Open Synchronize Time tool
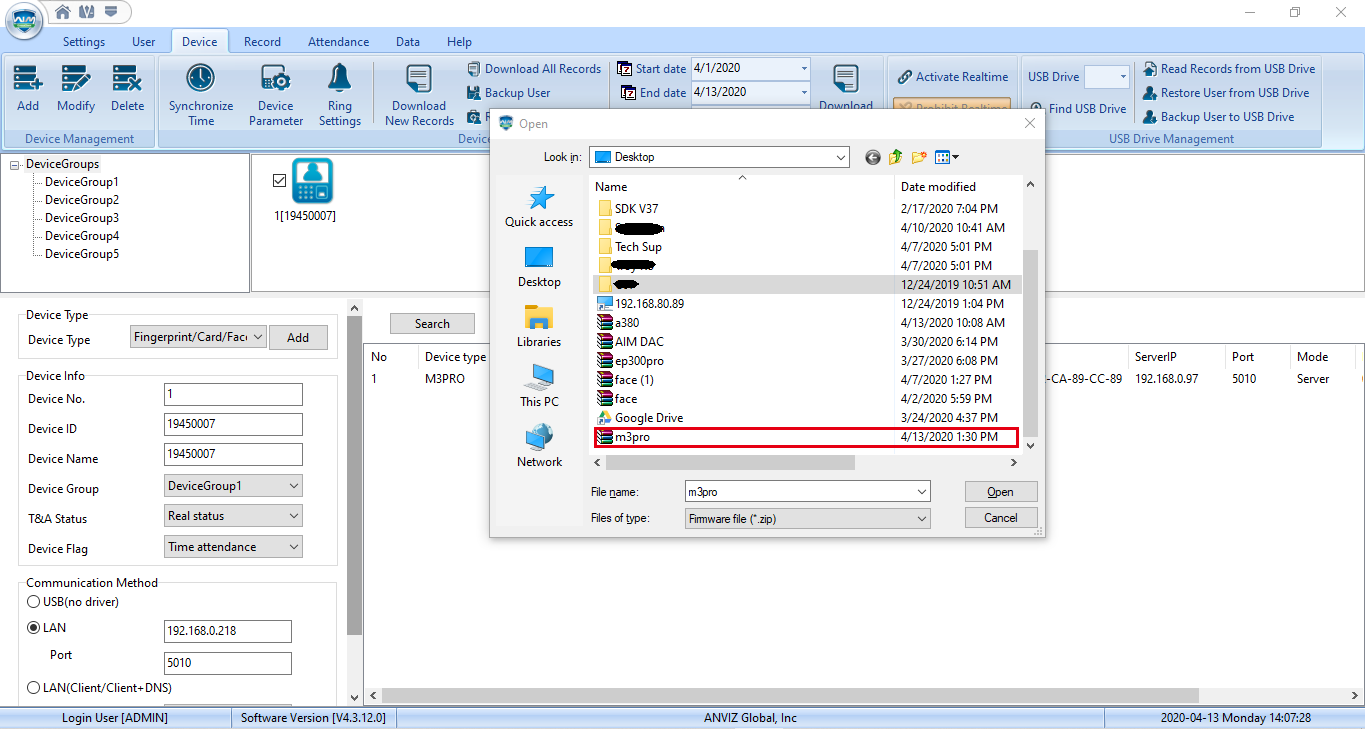This screenshot has width=1365, height=729. pyautogui.click(x=201, y=80)
